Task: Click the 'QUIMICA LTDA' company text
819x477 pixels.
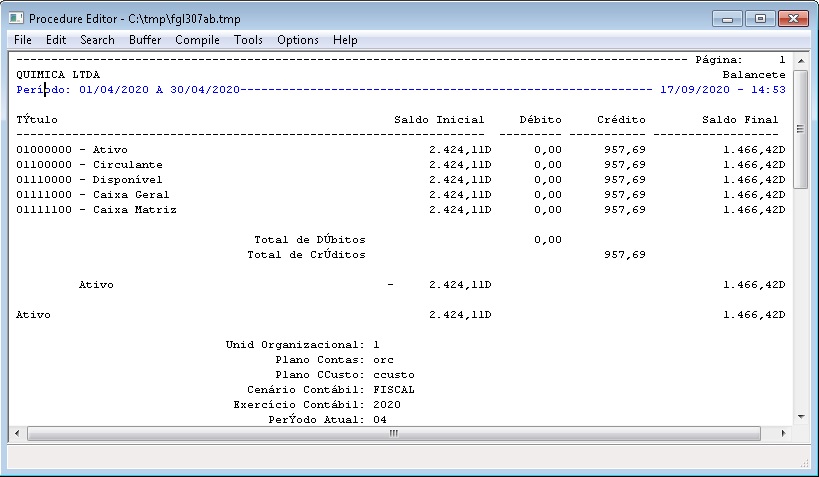Action: (58, 75)
